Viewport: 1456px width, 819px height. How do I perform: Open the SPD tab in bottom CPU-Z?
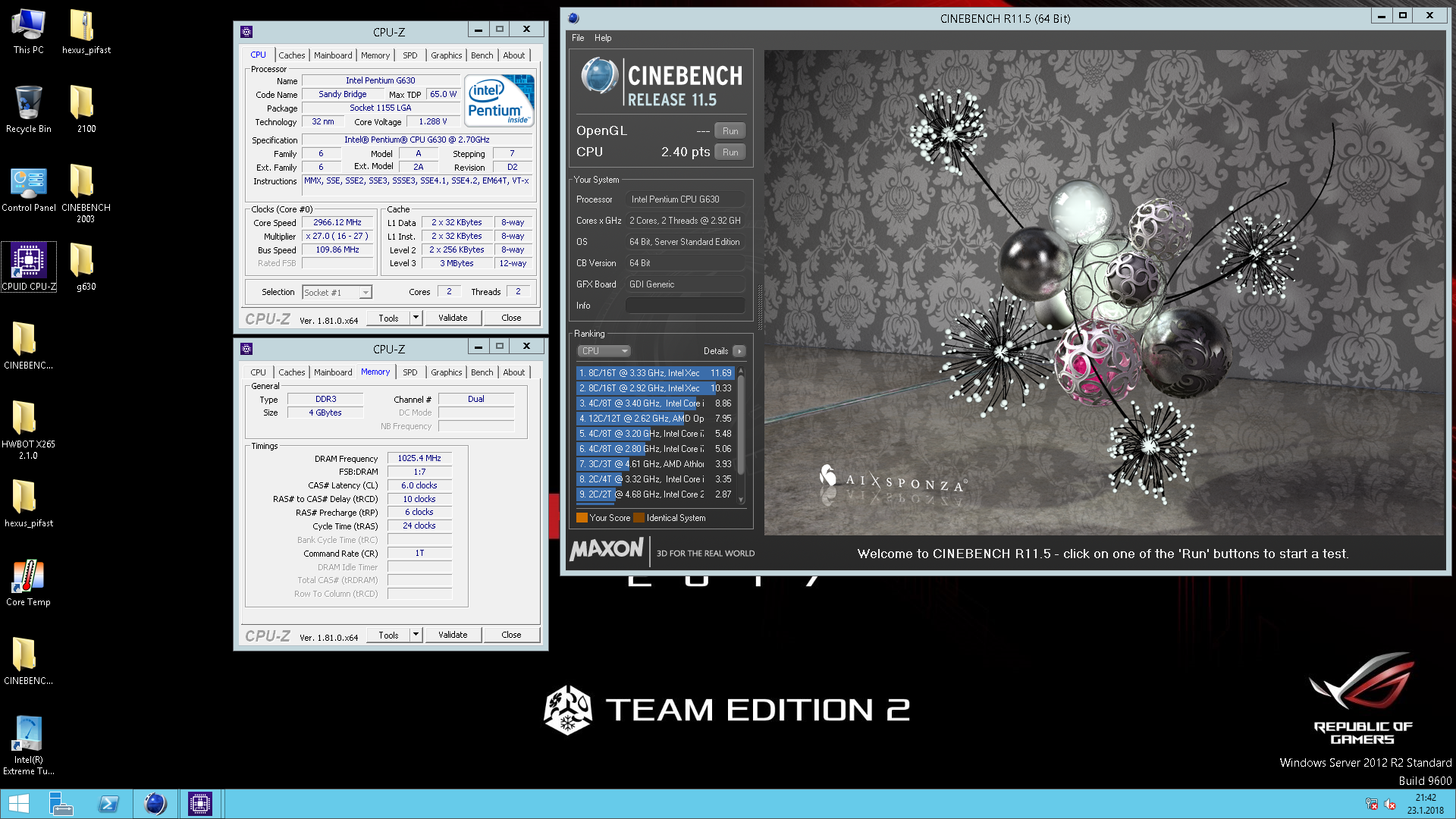tap(410, 372)
